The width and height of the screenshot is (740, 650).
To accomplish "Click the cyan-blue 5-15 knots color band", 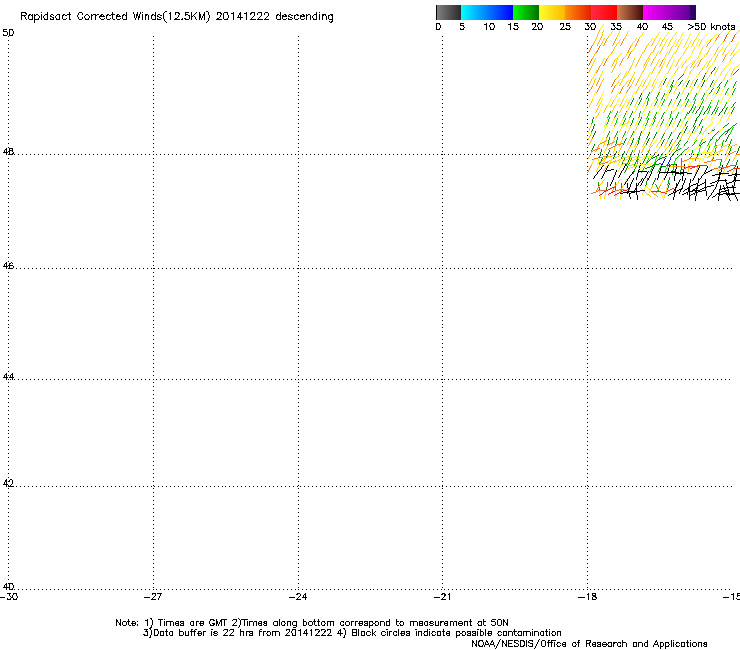I will 487,12.
